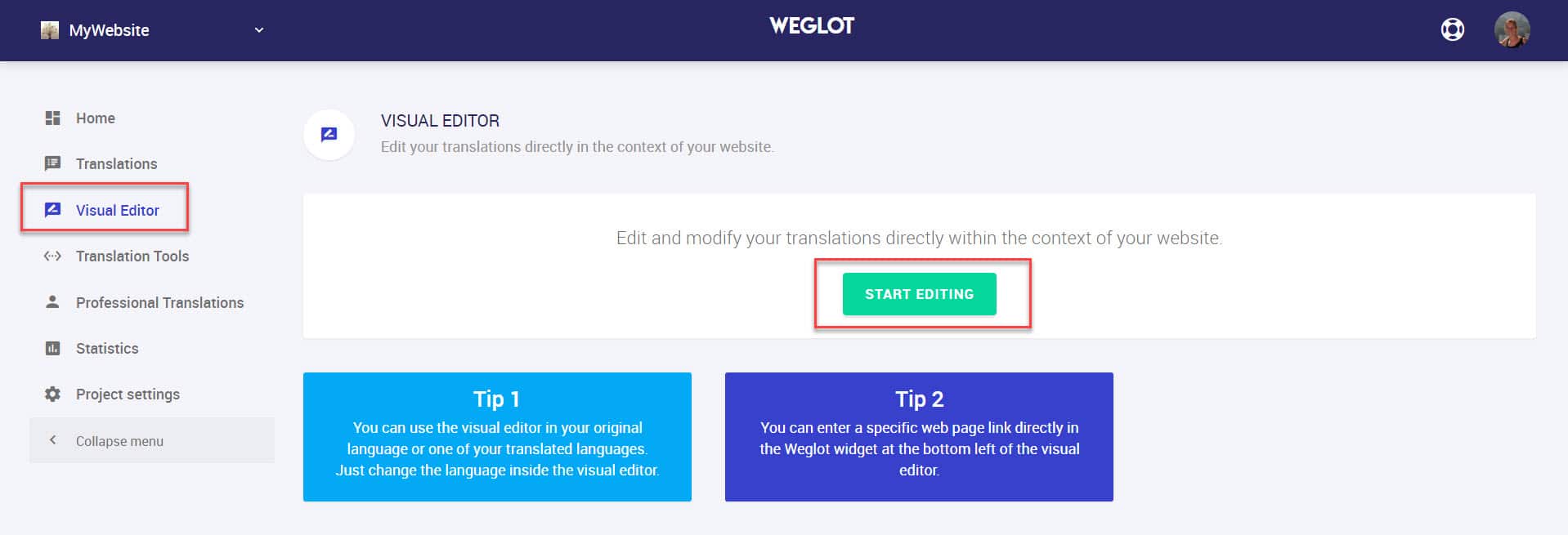Go to Project settings menu entry
The width and height of the screenshot is (1568, 535).
click(x=128, y=394)
